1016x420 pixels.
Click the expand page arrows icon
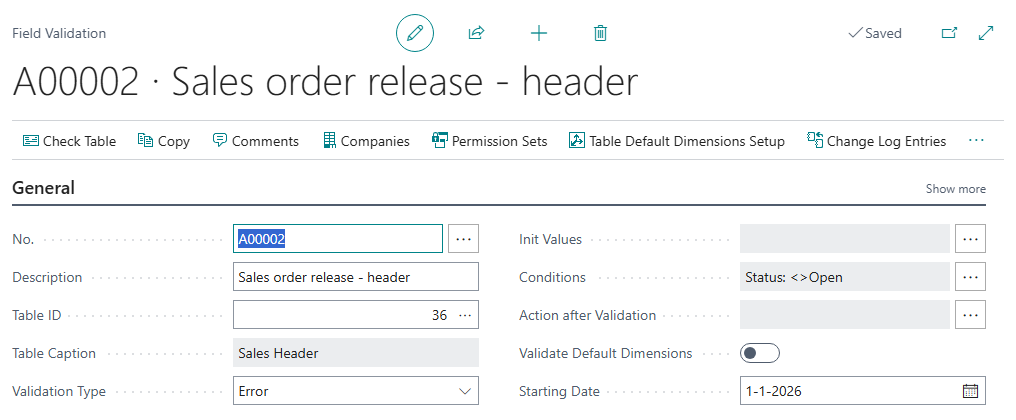point(986,33)
